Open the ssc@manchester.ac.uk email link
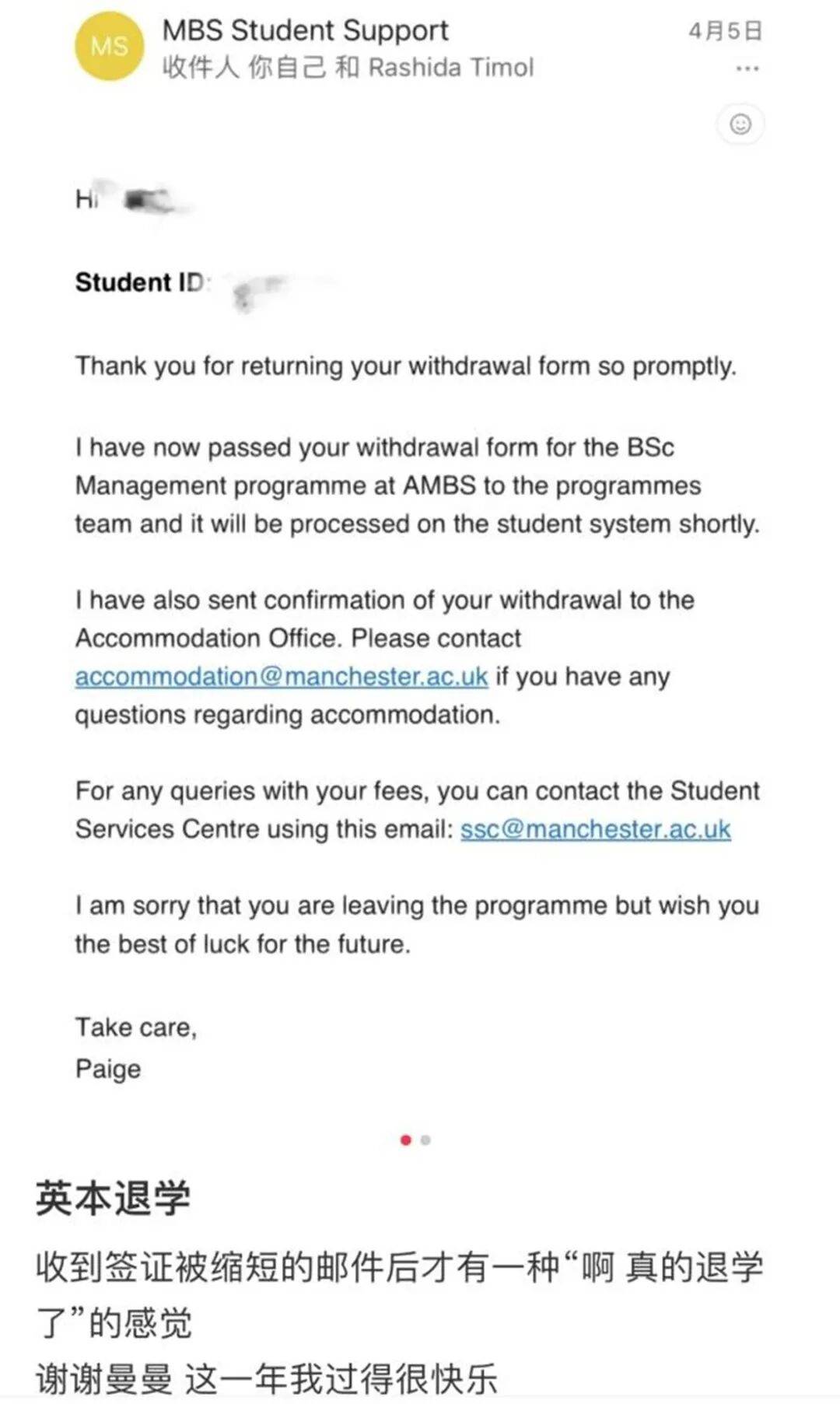The image size is (840, 1404). pos(595,829)
